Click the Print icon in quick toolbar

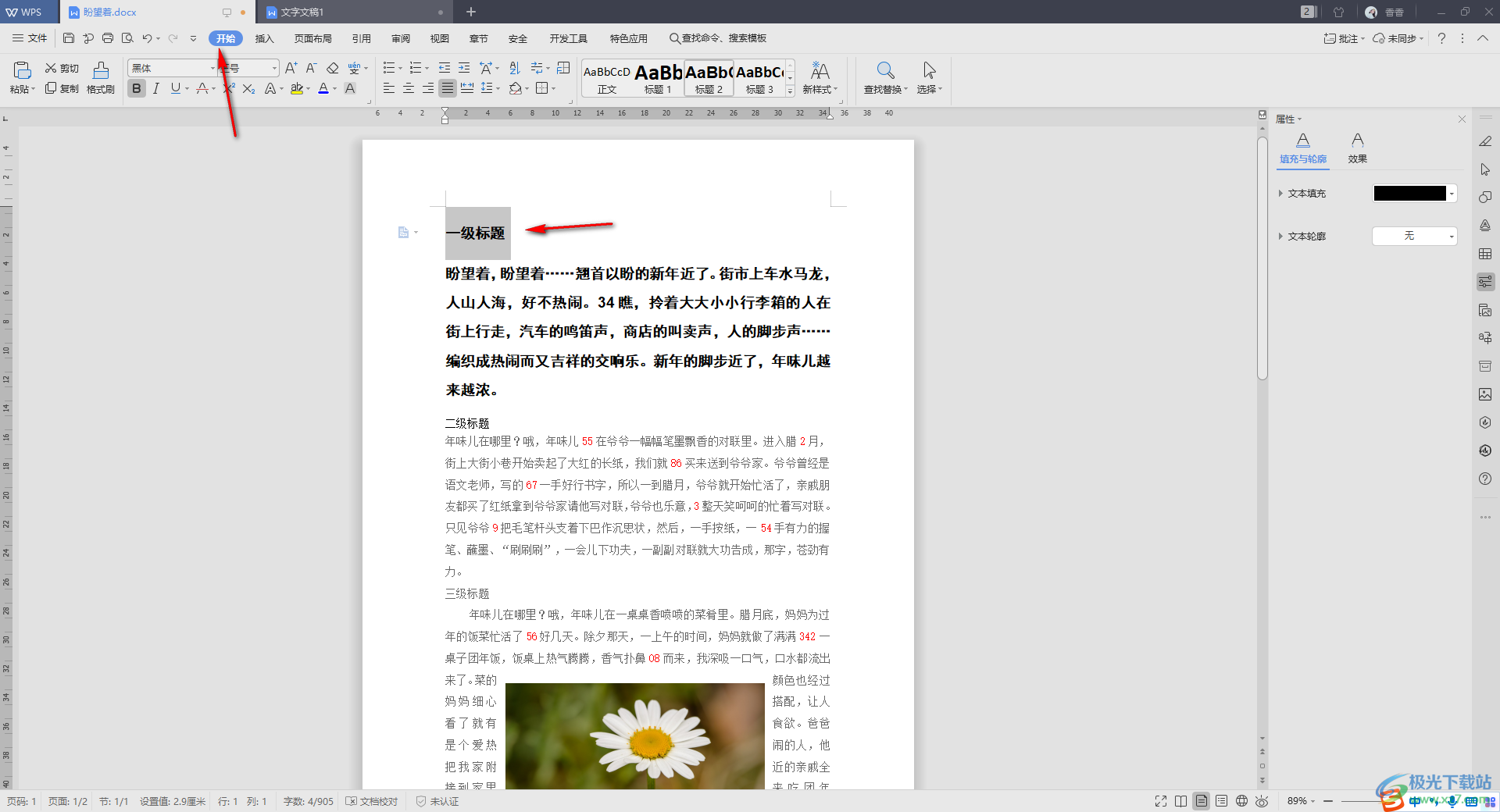[108, 38]
